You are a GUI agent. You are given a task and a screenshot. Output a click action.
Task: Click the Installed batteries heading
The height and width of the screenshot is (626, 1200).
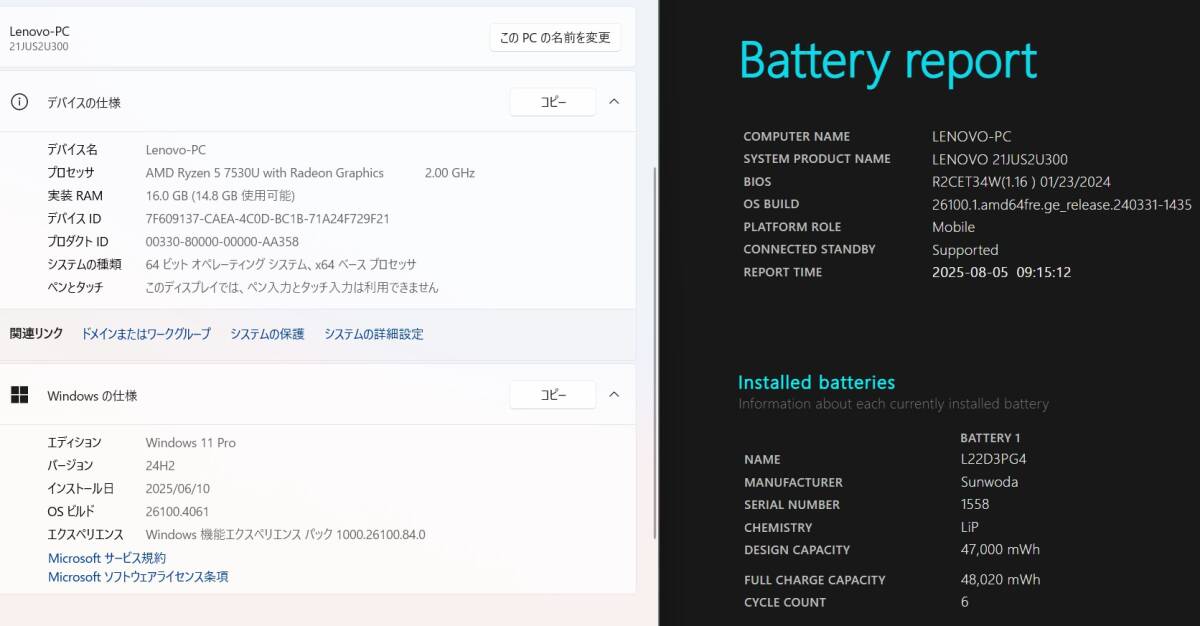816,382
